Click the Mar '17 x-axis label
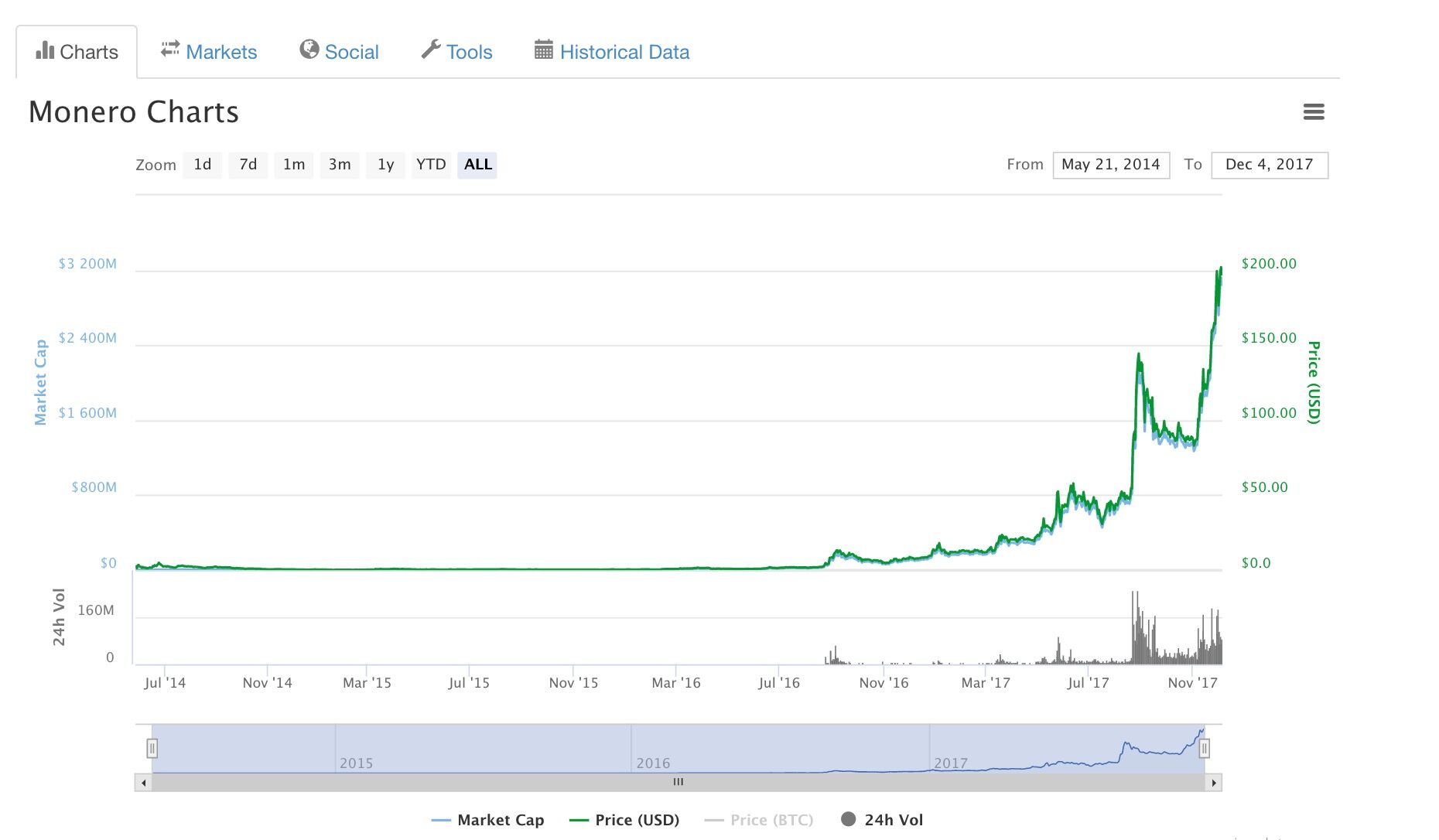 coord(986,683)
